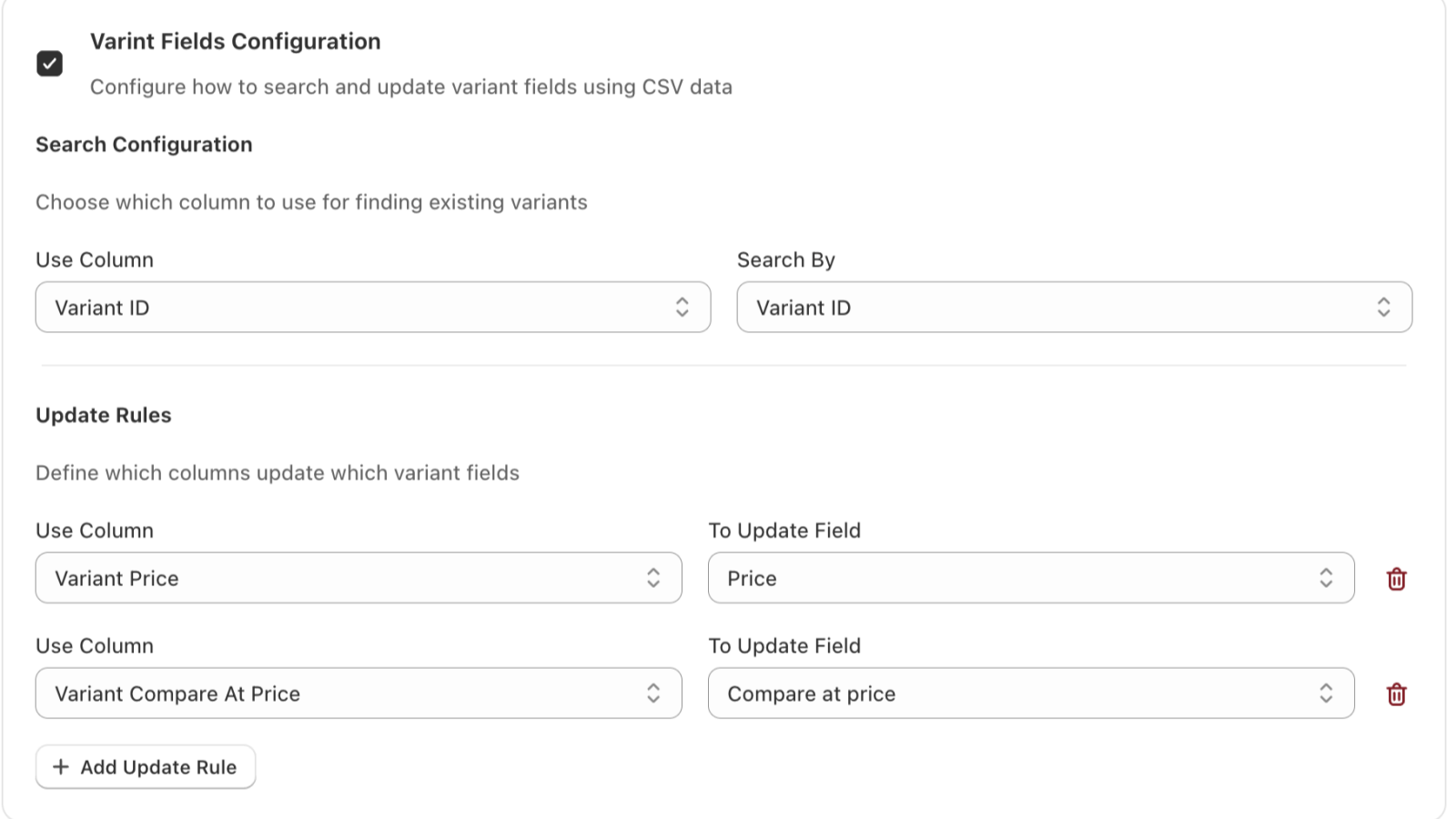This screenshot has height=819, width=1456.
Task: Open the Search By Variant ID dropdown
Action: click(1074, 308)
